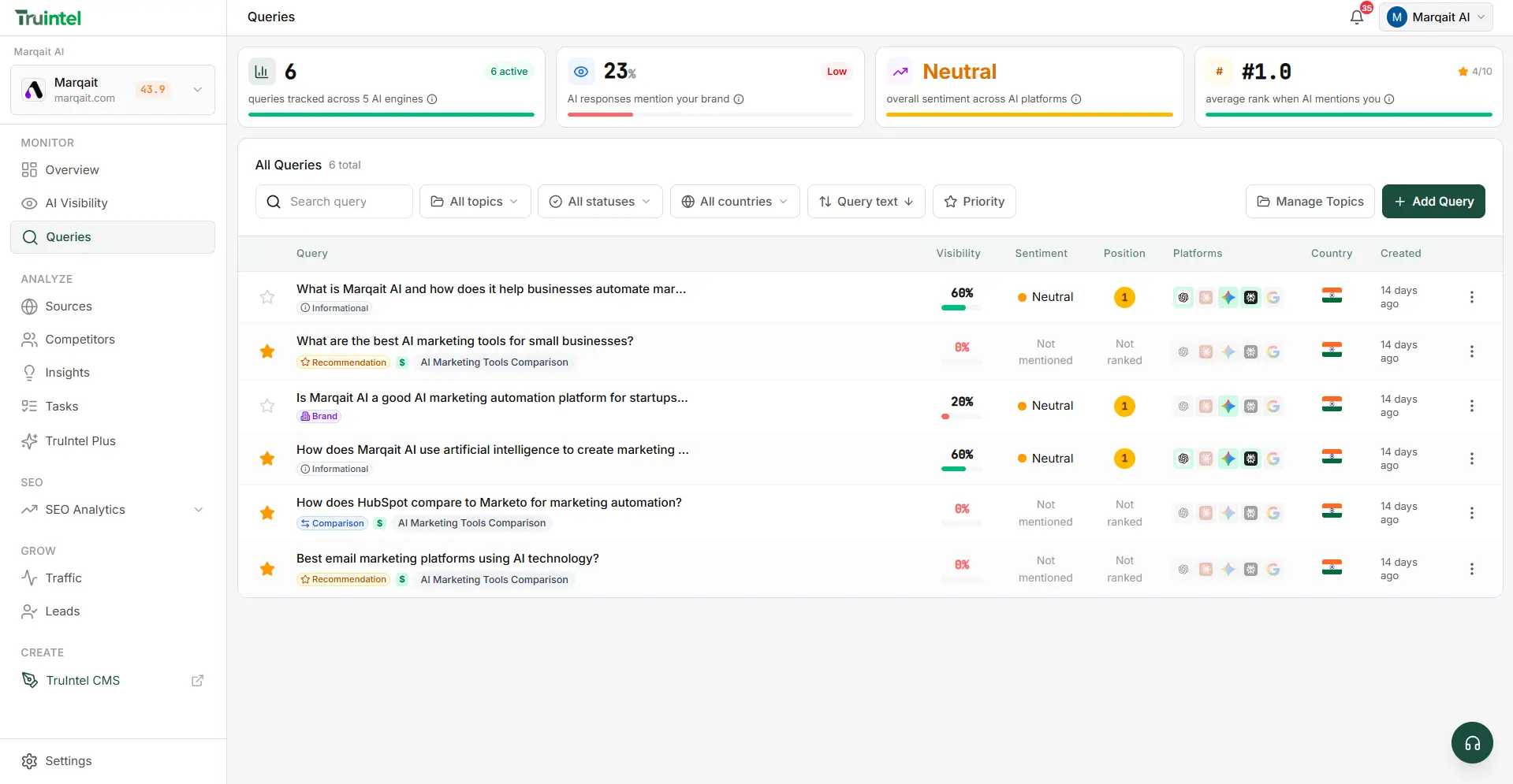Open three-dot menu for Best email marketing query

tap(1471, 569)
